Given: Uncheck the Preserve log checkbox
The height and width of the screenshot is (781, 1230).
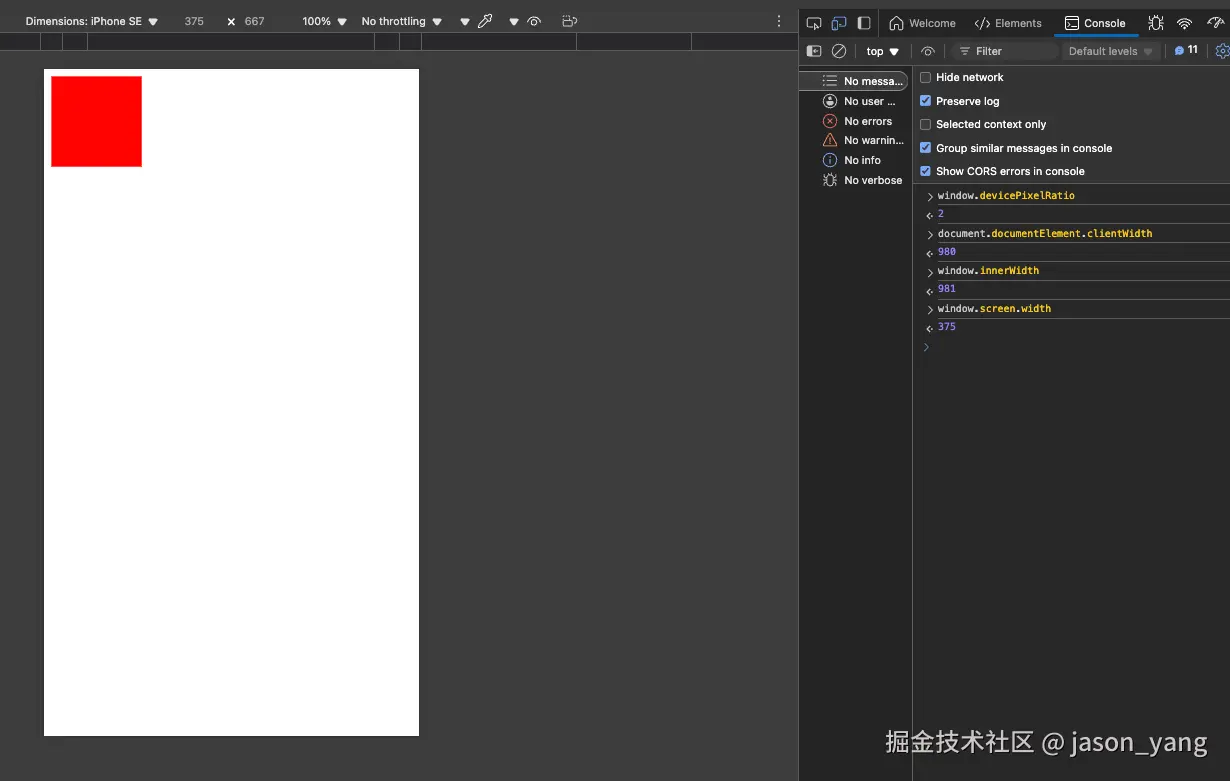Looking at the screenshot, I should (925, 101).
